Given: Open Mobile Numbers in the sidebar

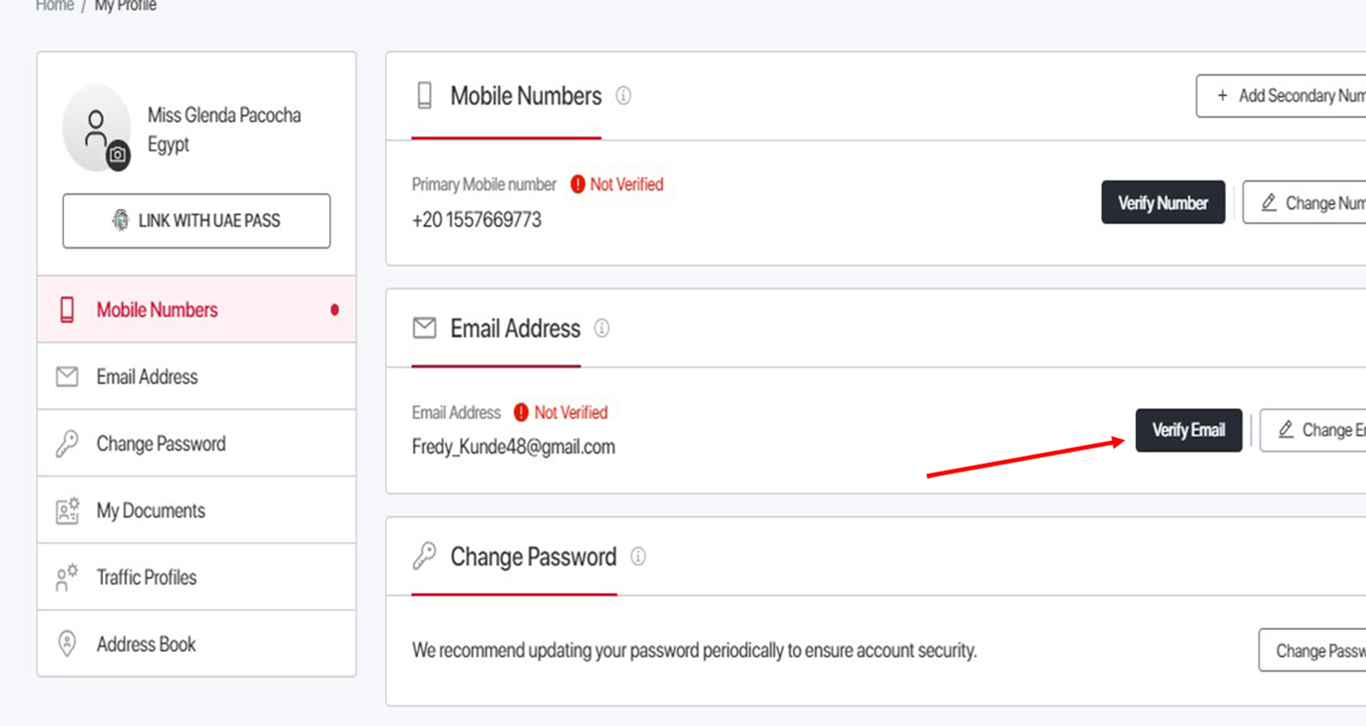Looking at the screenshot, I should click(x=197, y=310).
